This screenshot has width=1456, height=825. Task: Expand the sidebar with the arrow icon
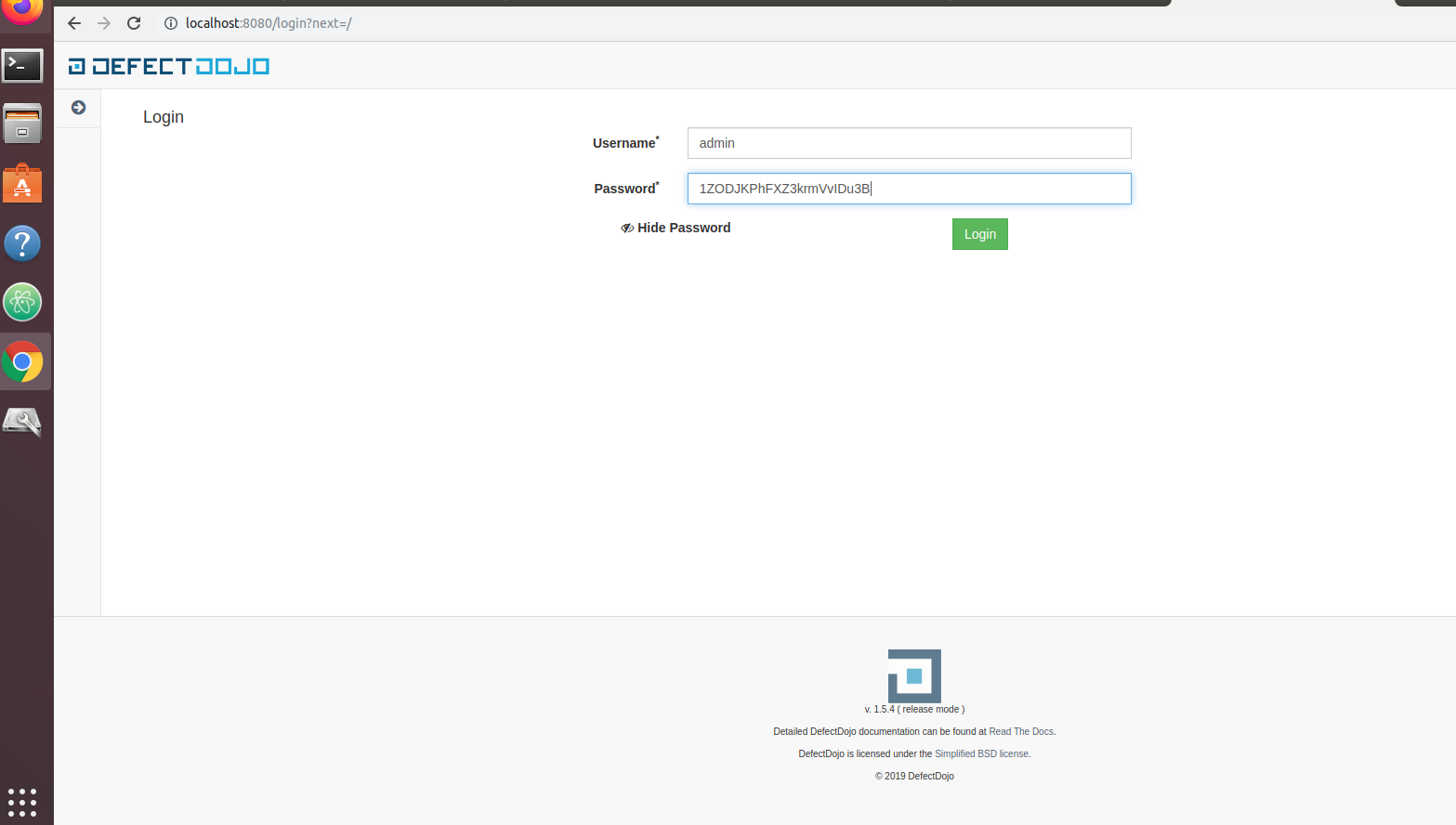point(78,107)
